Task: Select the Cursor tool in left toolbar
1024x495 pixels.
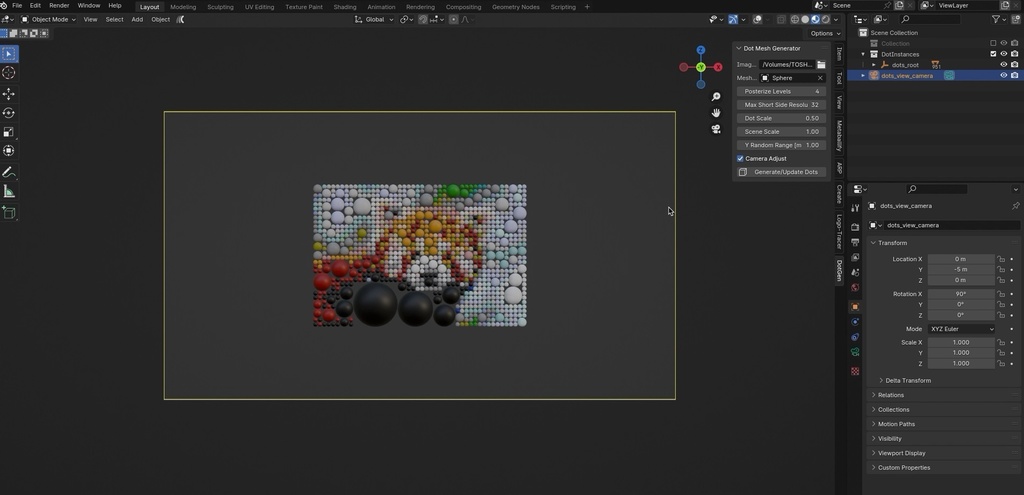Action: [x=8, y=72]
